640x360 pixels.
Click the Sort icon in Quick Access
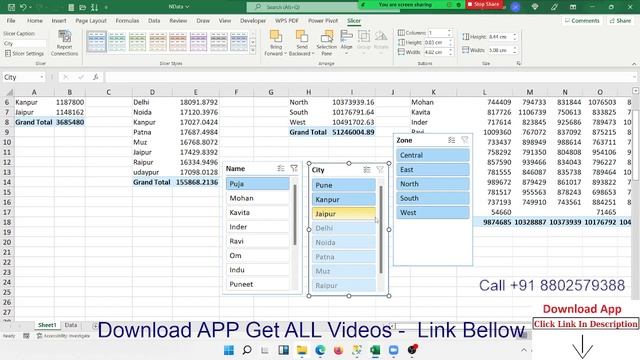(95, 7)
